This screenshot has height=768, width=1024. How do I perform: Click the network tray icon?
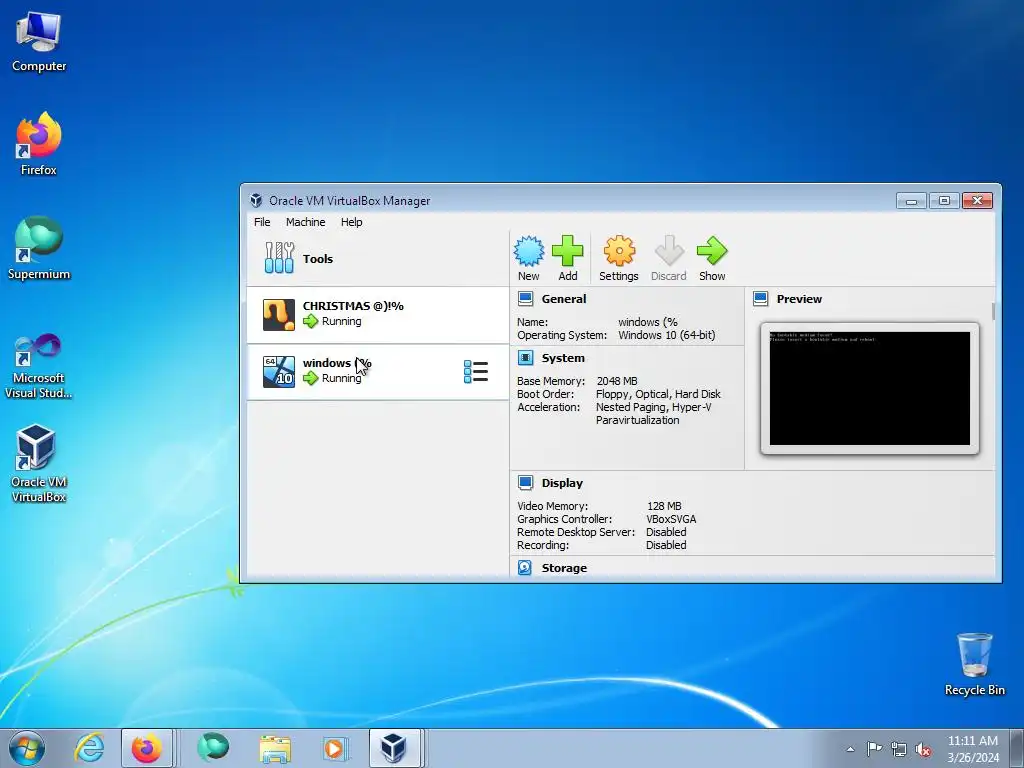tap(899, 749)
